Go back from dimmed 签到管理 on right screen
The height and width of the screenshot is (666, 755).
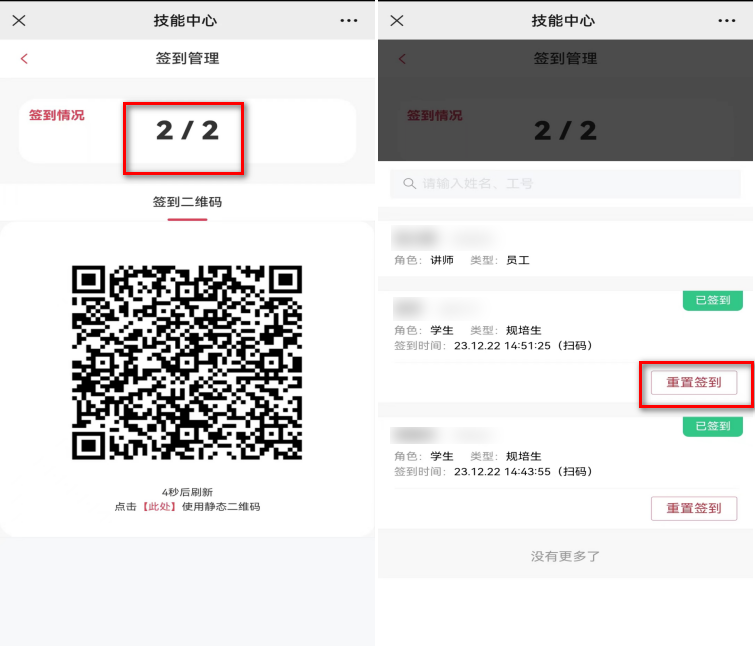point(402,59)
